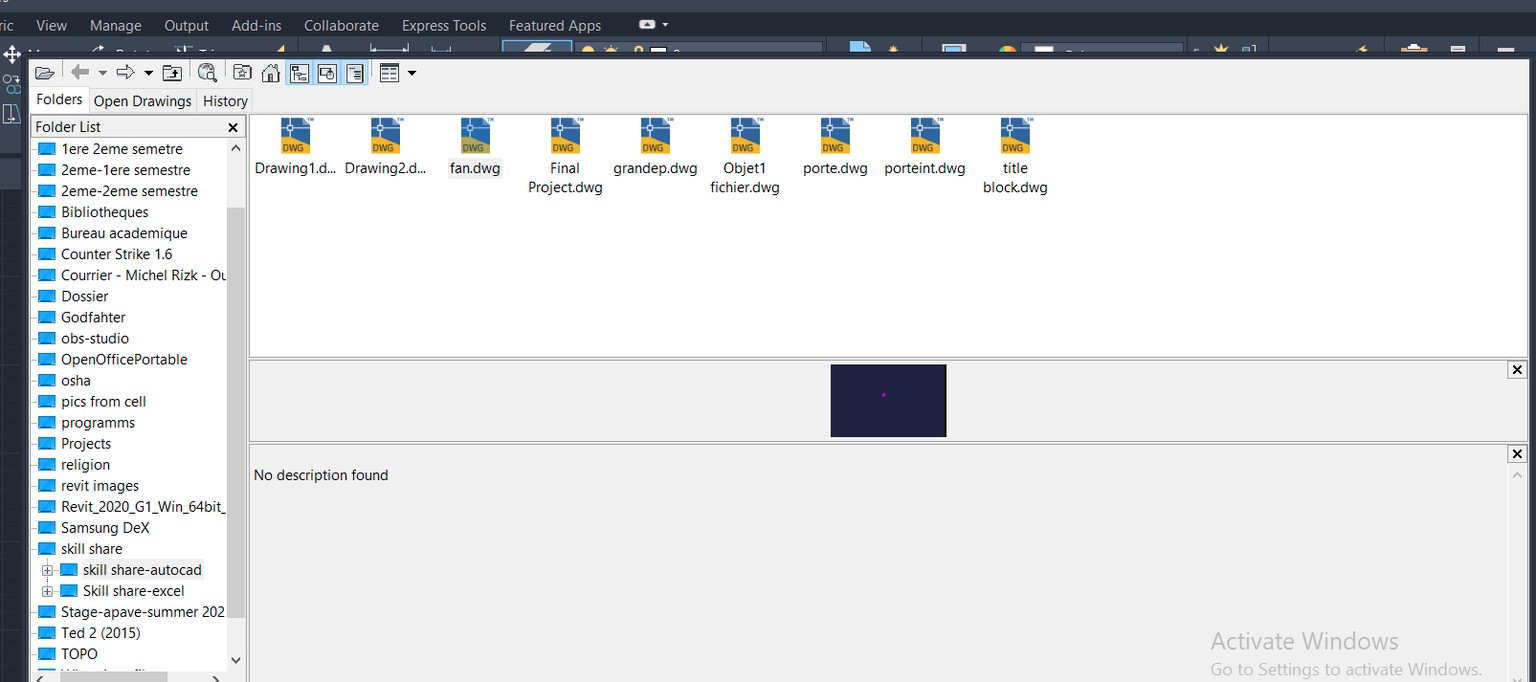Select the 2eme-2eme semestre folder
The width and height of the screenshot is (1536, 682).
(x=130, y=191)
